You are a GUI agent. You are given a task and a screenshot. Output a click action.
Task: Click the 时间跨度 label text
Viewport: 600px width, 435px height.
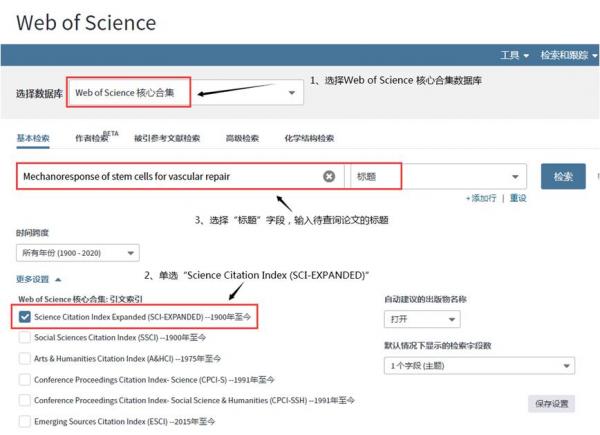[33, 233]
